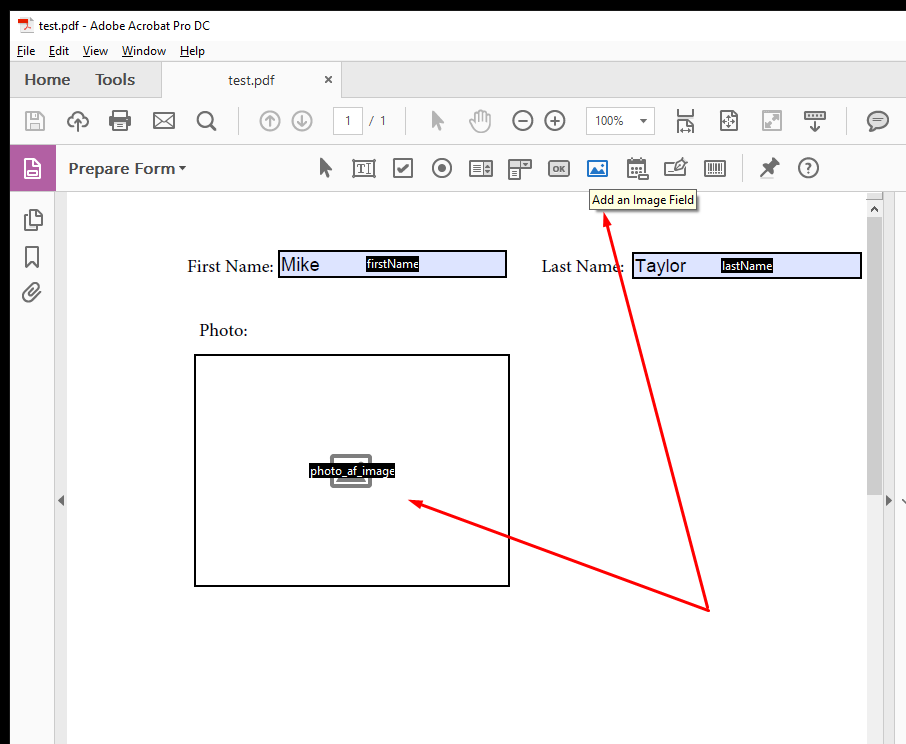Switch to the Home tab
The height and width of the screenshot is (744, 906).
click(x=47, y=80)
